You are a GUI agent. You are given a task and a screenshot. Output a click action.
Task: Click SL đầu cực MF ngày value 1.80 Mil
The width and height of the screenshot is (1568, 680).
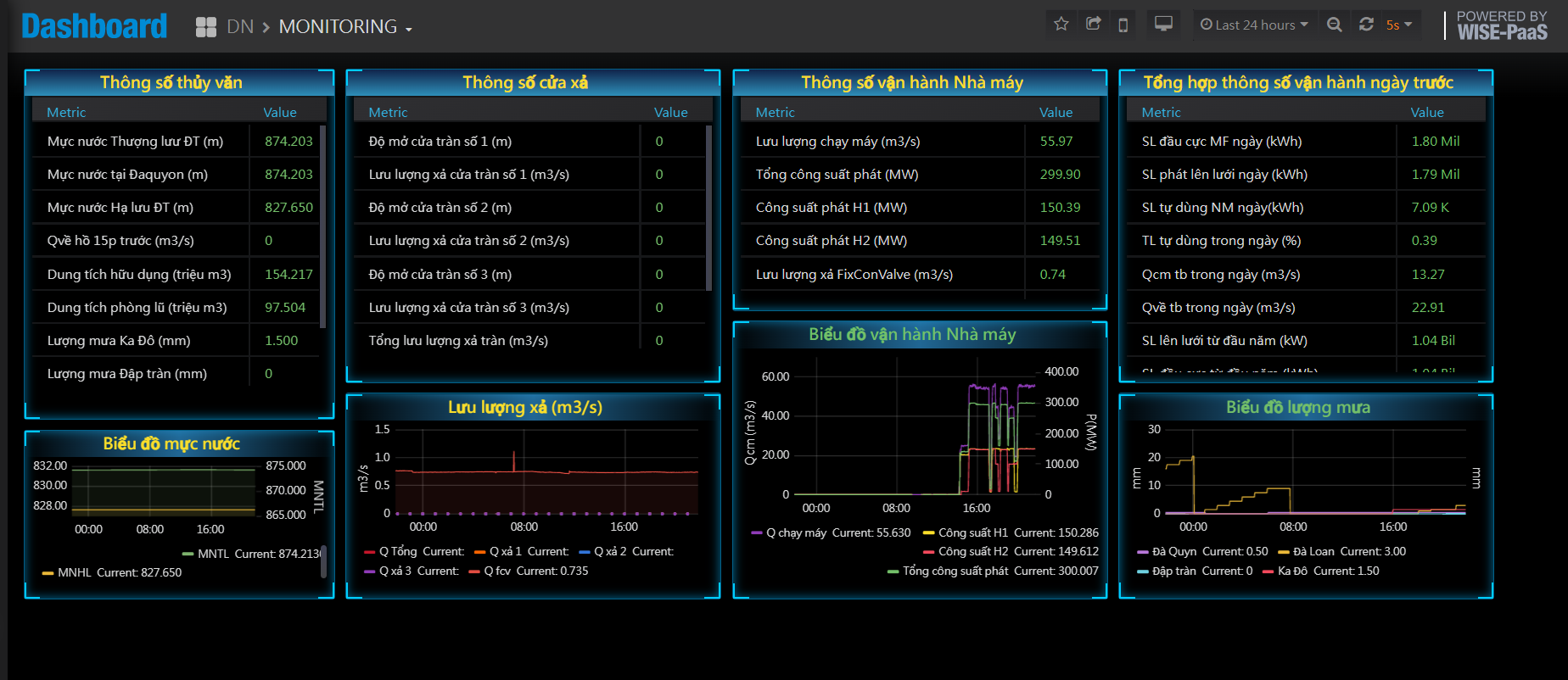tap(1436, 141)
